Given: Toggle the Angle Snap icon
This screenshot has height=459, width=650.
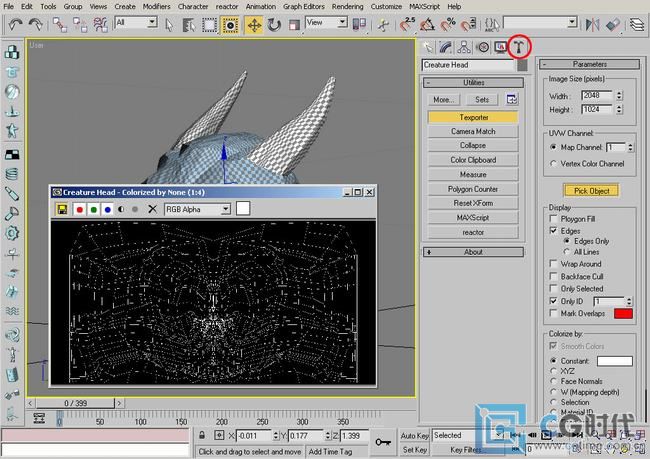Looking at the screenshot, I should 427,25.
